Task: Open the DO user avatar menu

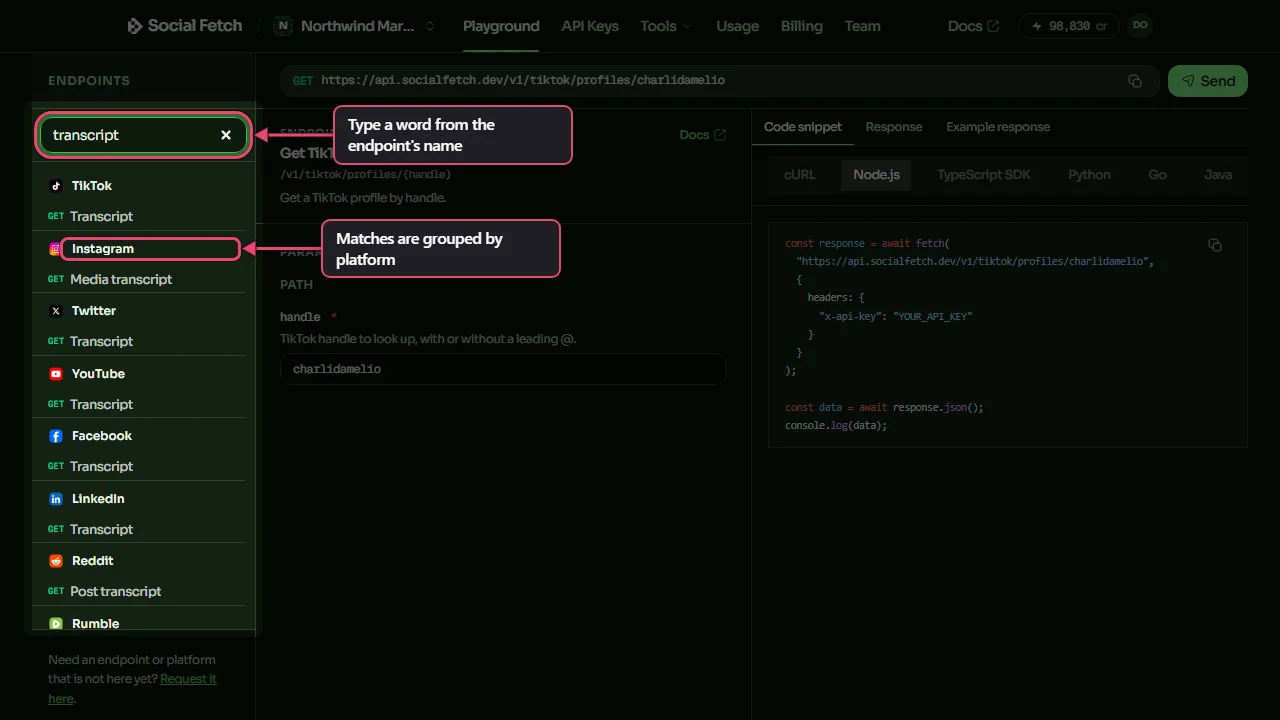Action: [x=1140, y=26]
